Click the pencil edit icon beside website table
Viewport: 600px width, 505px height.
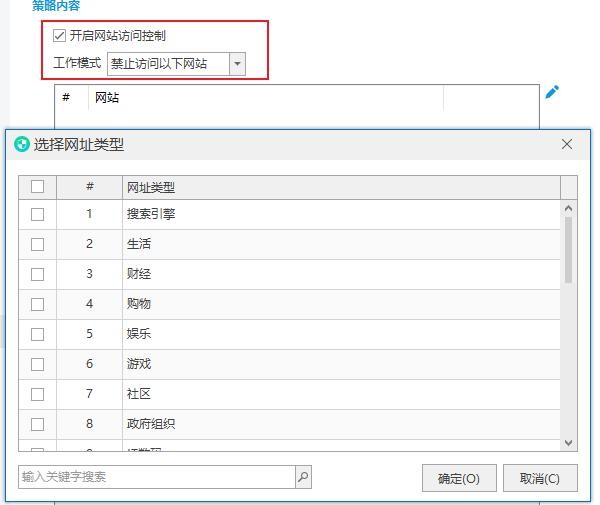(552, 92)
